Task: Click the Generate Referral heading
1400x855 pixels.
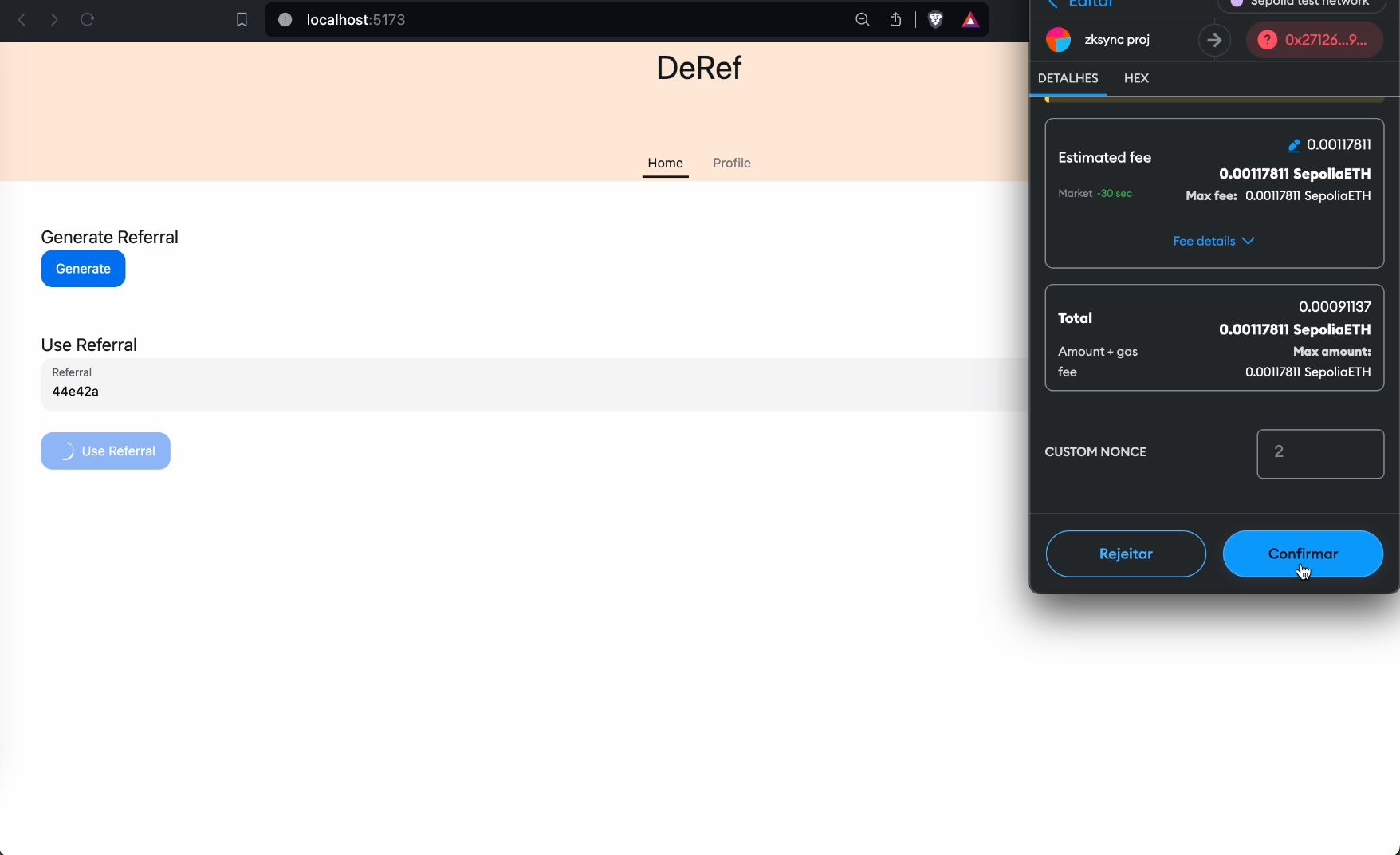Action: (x=109, y=237)
